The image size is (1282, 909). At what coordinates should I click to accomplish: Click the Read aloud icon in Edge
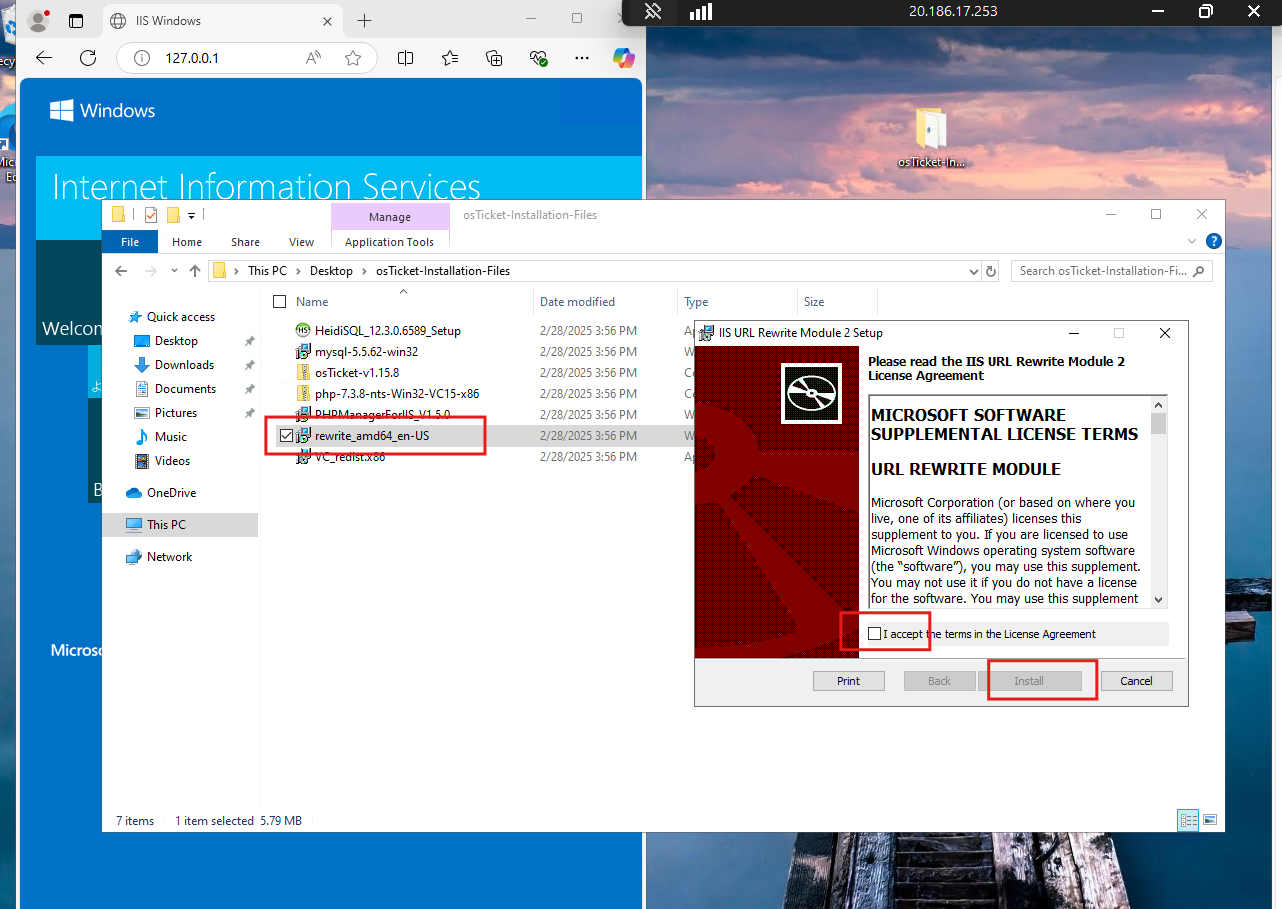pos(314,58)
